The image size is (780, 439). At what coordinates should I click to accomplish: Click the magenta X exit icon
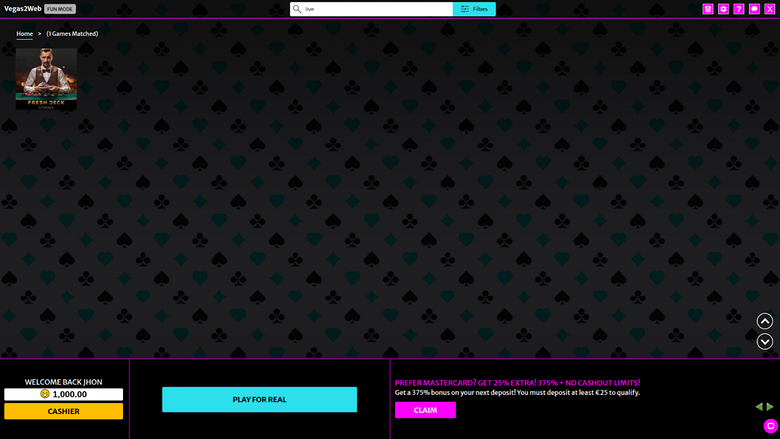point(770,9)
